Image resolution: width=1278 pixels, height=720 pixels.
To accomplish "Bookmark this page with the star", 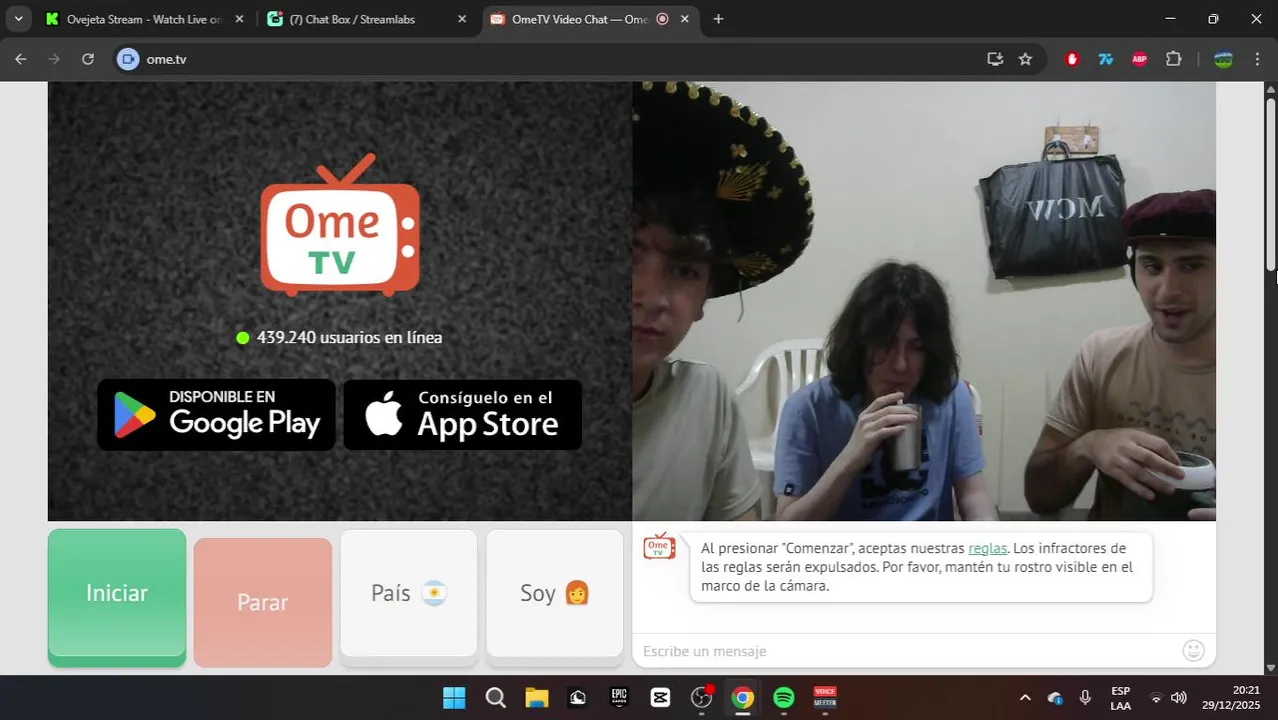I will (x=1025, y=59).
